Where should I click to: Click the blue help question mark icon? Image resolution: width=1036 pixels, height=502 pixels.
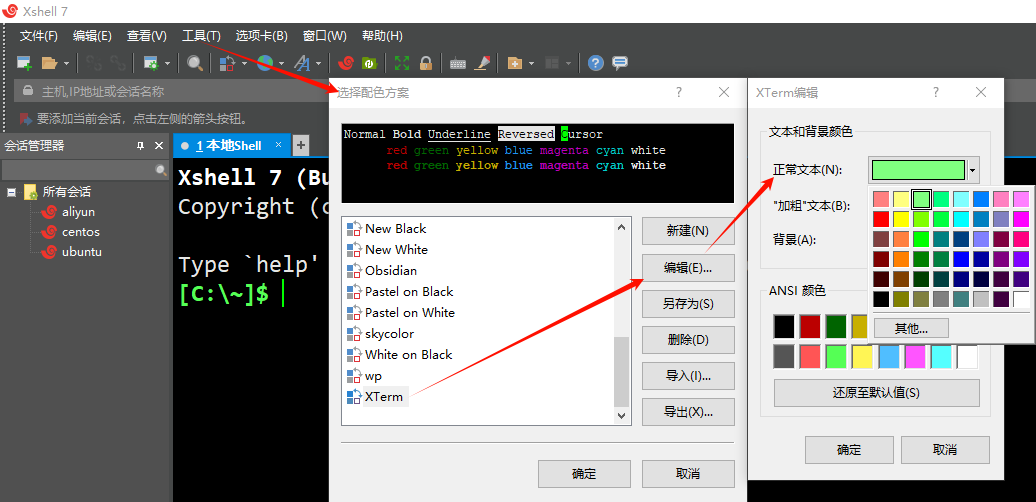pyautogui.click(x=596, y=63)
